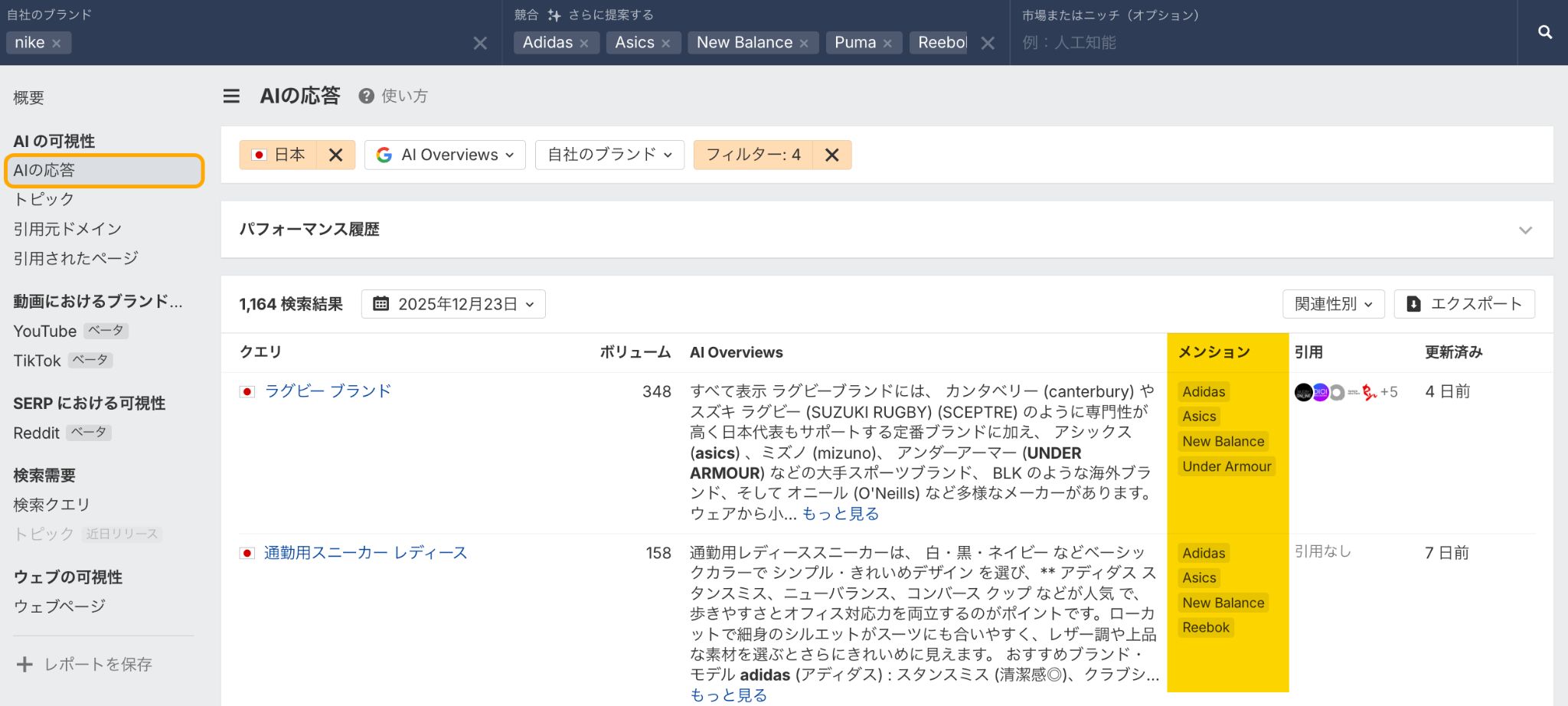Click the さらに提案する sparkle icon
The width and height of the screenshot is (1568, 706).
pyautogui.click(x=554, y=15)
